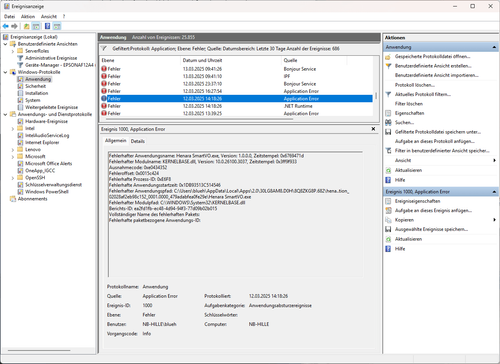Open the Kopieren submenu
Screen dimensions: 500x364
(x=440, y=220)
